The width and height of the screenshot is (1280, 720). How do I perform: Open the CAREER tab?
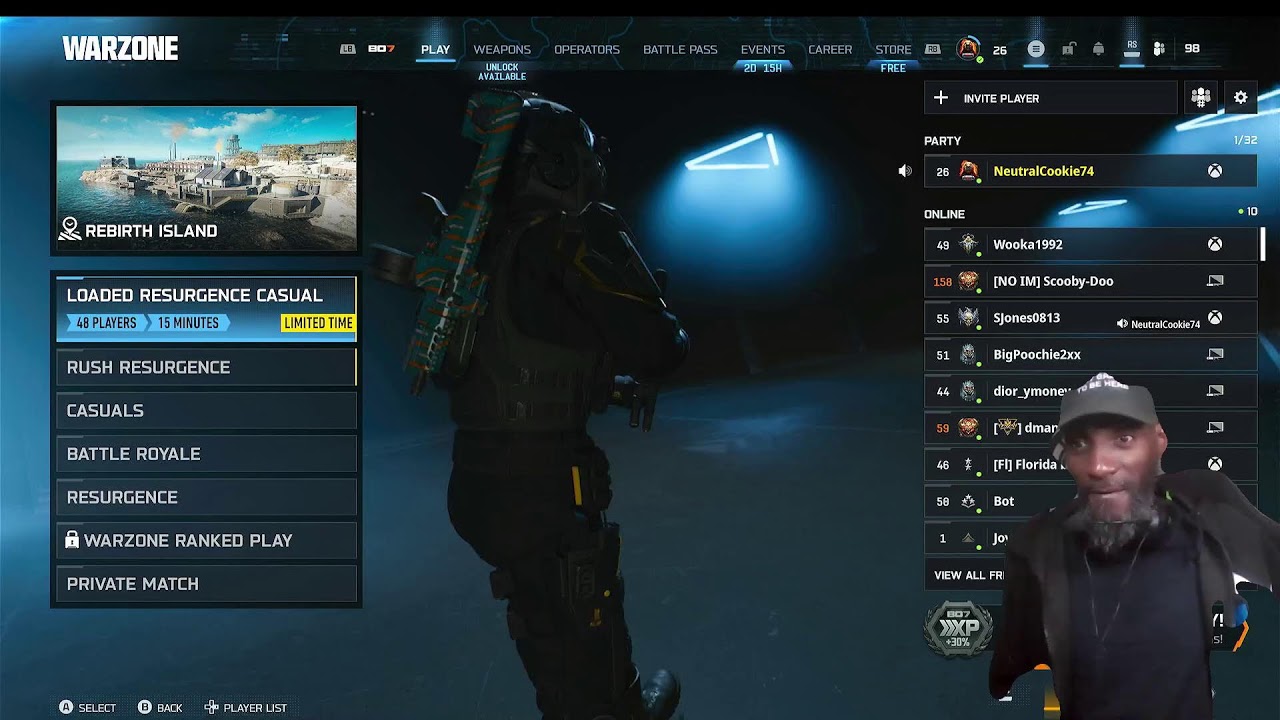pyautogui.click(x=830, y=49)
